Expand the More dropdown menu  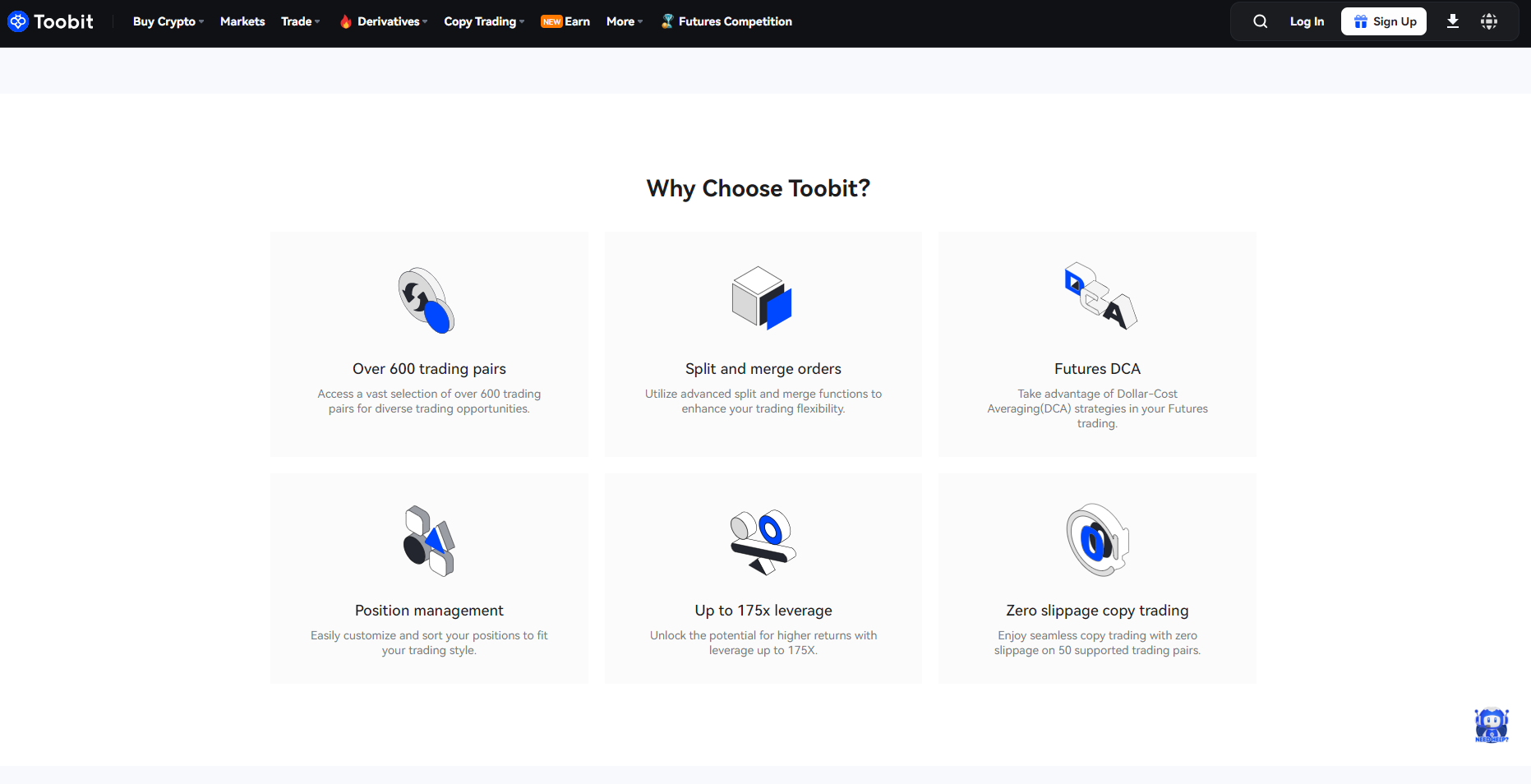[625, 21]
